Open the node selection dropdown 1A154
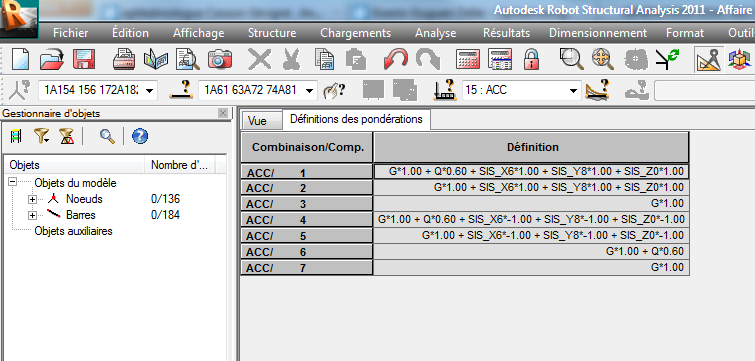Image resolution: width=755 pixels, height=361 pixels. click(x=150, y=90)
